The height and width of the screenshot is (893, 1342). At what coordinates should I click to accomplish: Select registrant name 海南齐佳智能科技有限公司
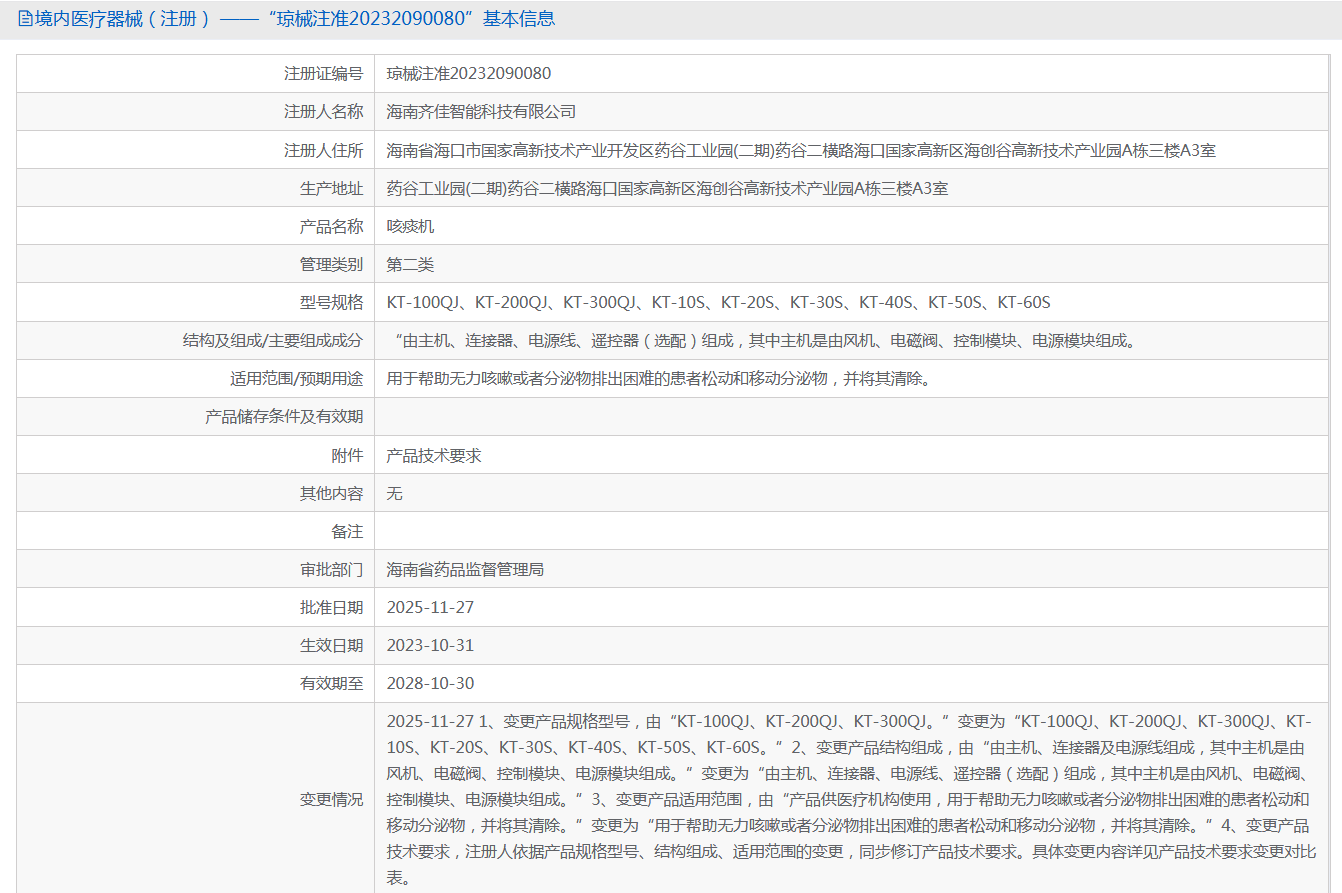click(x=482, y=111)
